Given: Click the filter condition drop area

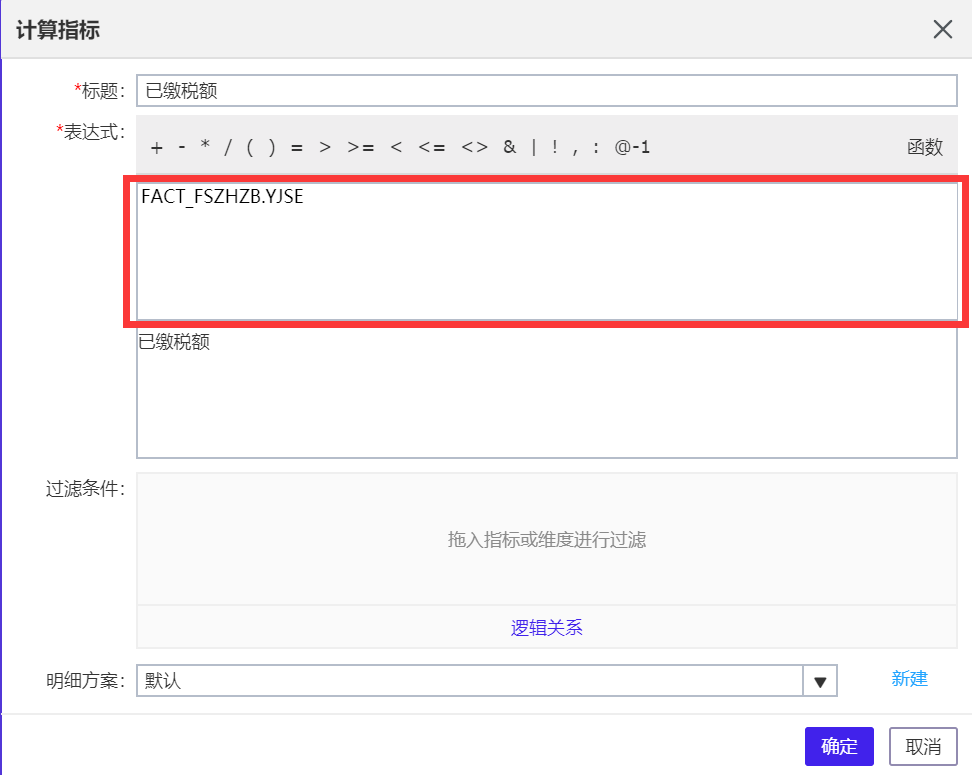Looking at the screenshot, I should tap(547, 539).
